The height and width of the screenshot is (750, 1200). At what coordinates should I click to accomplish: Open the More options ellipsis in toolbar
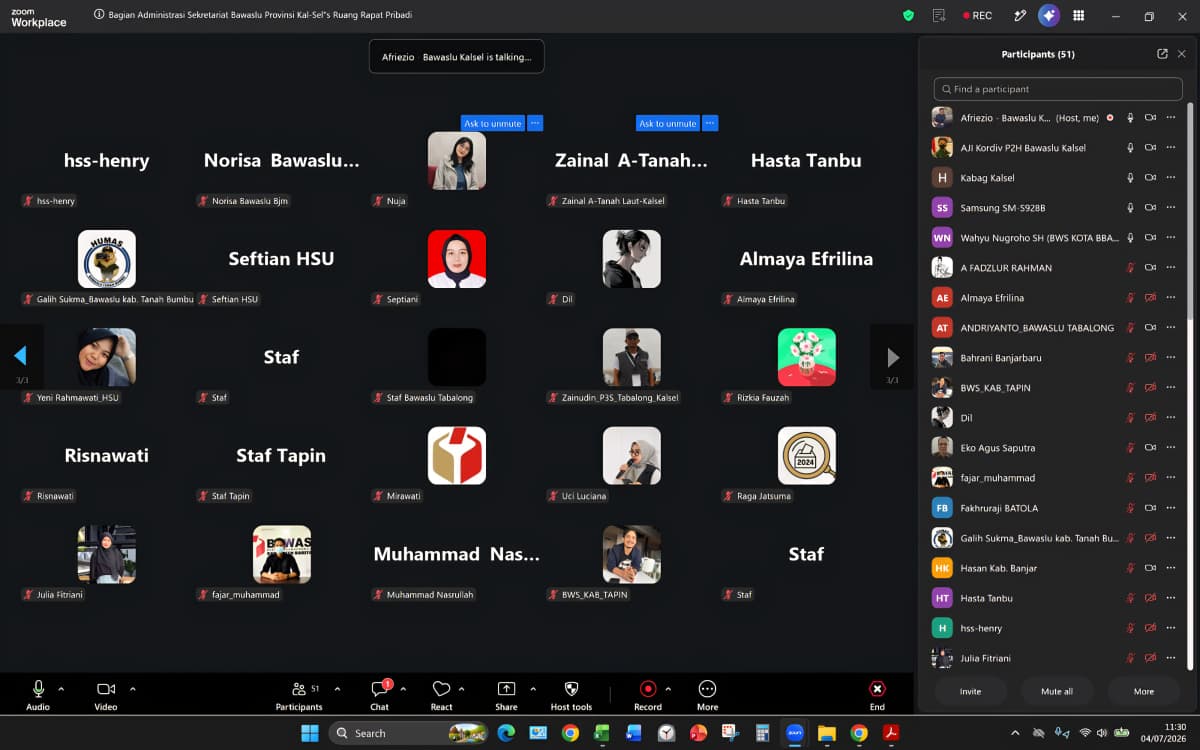click(x=707, y=689)
